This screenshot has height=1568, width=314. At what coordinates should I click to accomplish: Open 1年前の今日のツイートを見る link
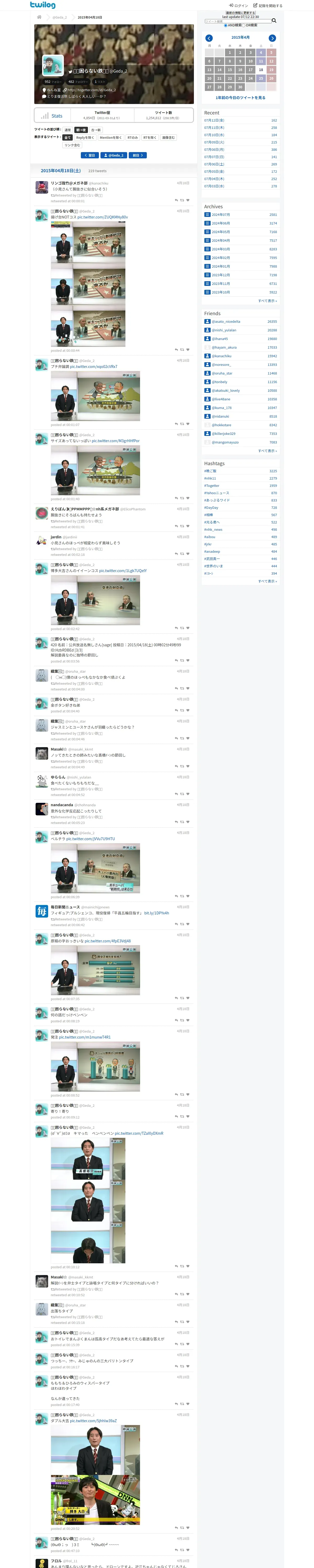coord(240,97)
